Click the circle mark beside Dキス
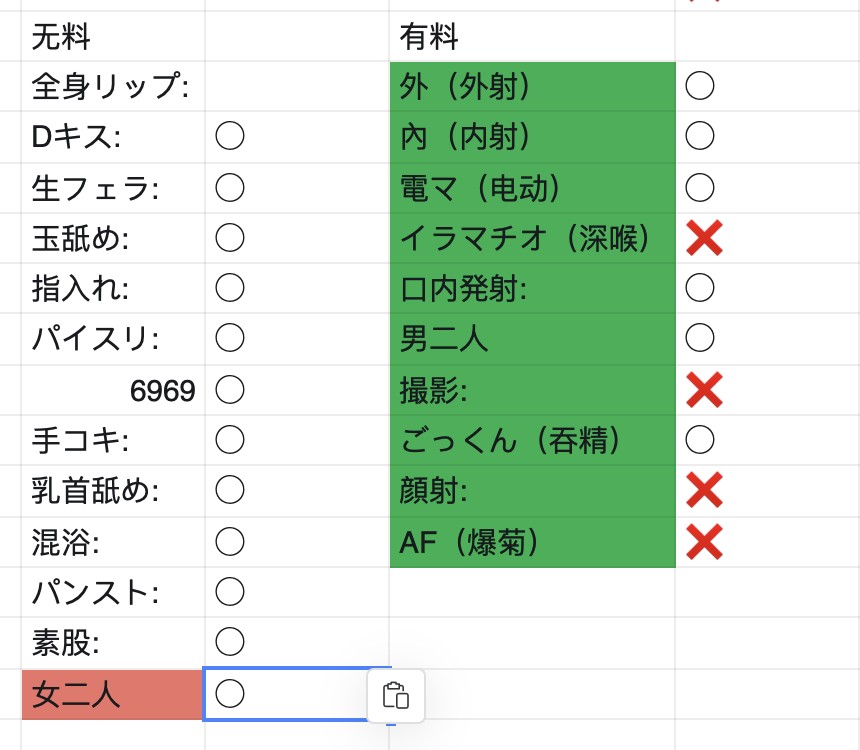The width and height of the screenshot is (860, 750). [230, 136]
